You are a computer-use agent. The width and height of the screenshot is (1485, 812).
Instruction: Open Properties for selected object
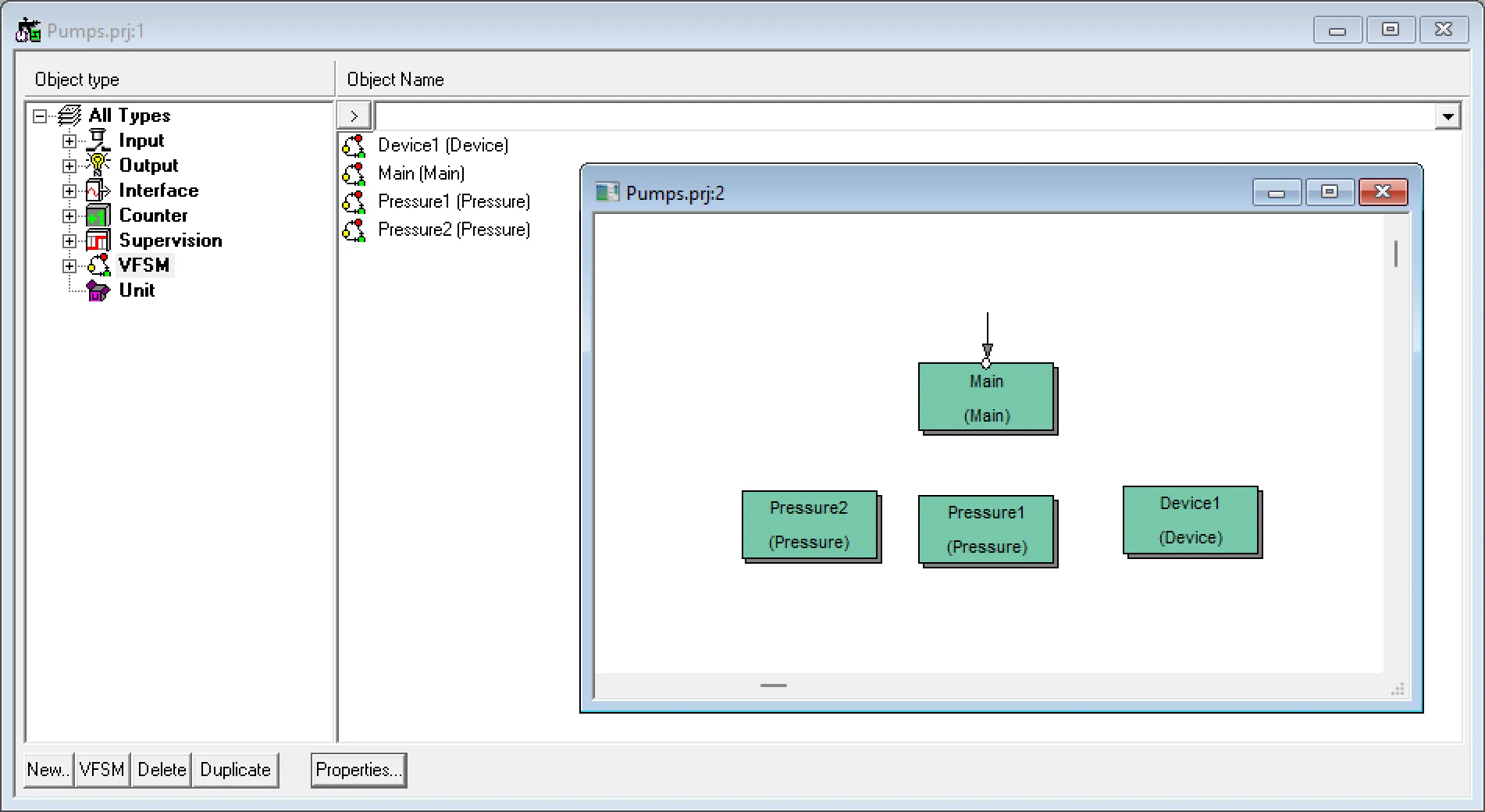click(358, 770)
